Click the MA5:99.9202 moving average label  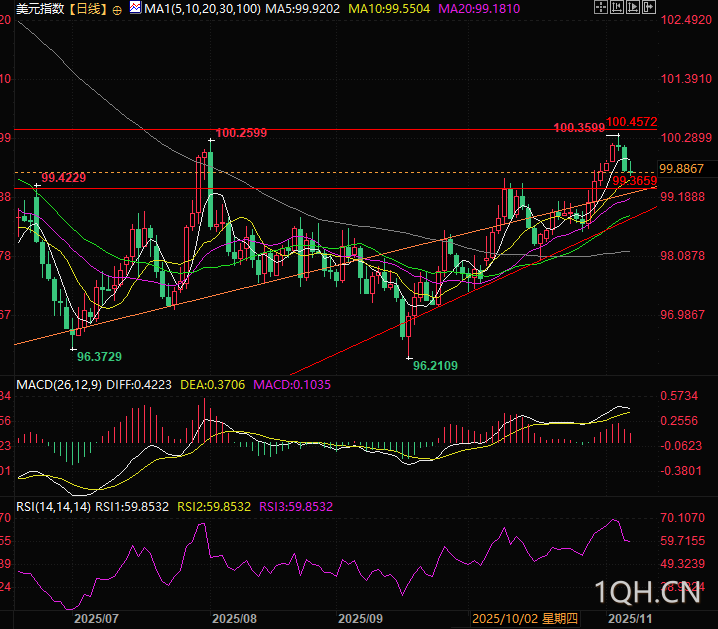click(x=306, y=8)
